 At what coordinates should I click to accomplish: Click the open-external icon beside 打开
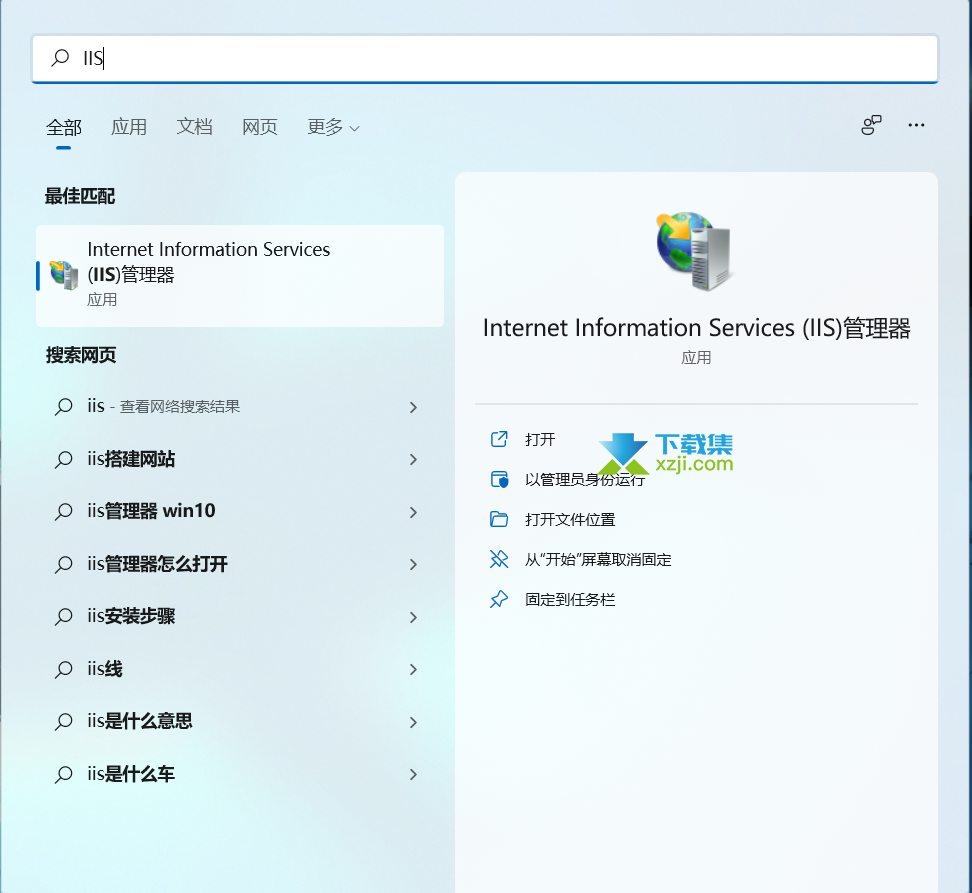(499, 439)
